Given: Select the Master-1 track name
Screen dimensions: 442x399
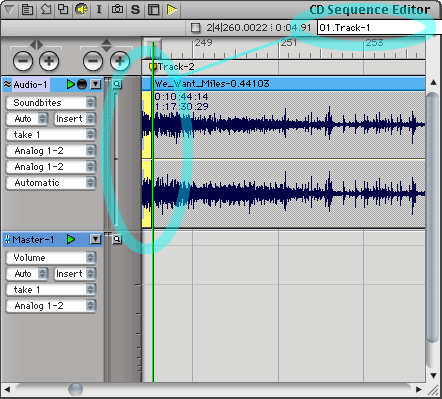Looking at the screenshot, I should click(x=33, y=240).
